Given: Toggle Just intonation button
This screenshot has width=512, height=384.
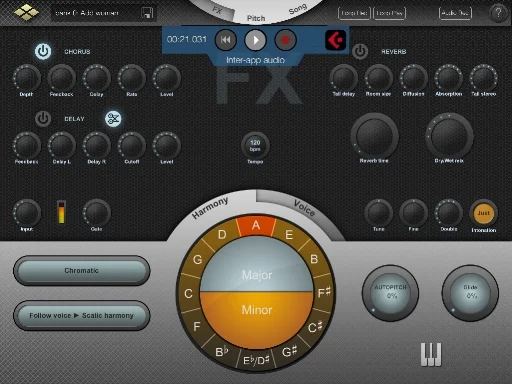Looking at the screenshot, I should tap(483, 213).
